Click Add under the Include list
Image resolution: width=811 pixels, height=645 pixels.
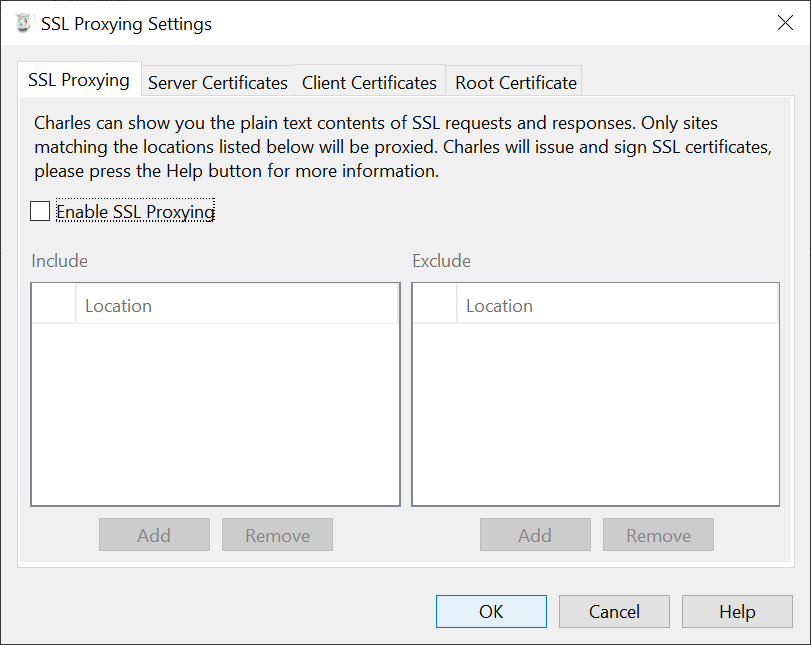pos(154,535)
